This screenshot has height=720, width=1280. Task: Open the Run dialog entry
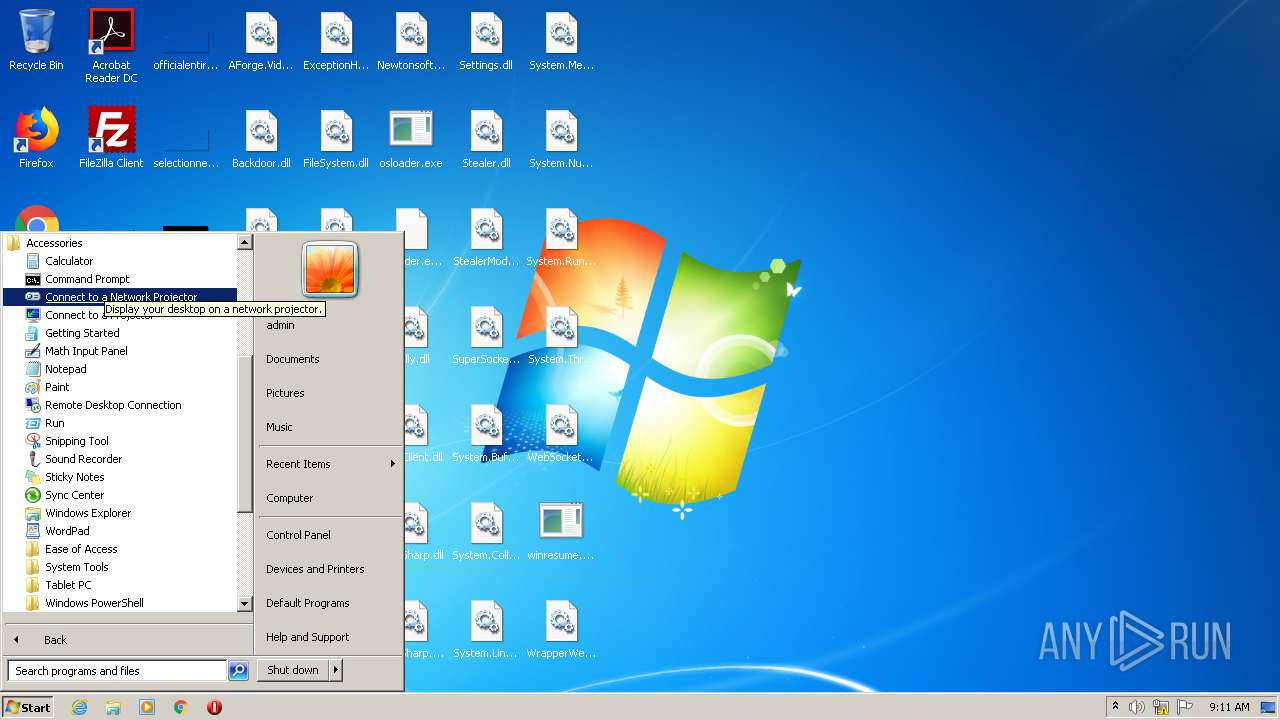click(x=120, y=423)
